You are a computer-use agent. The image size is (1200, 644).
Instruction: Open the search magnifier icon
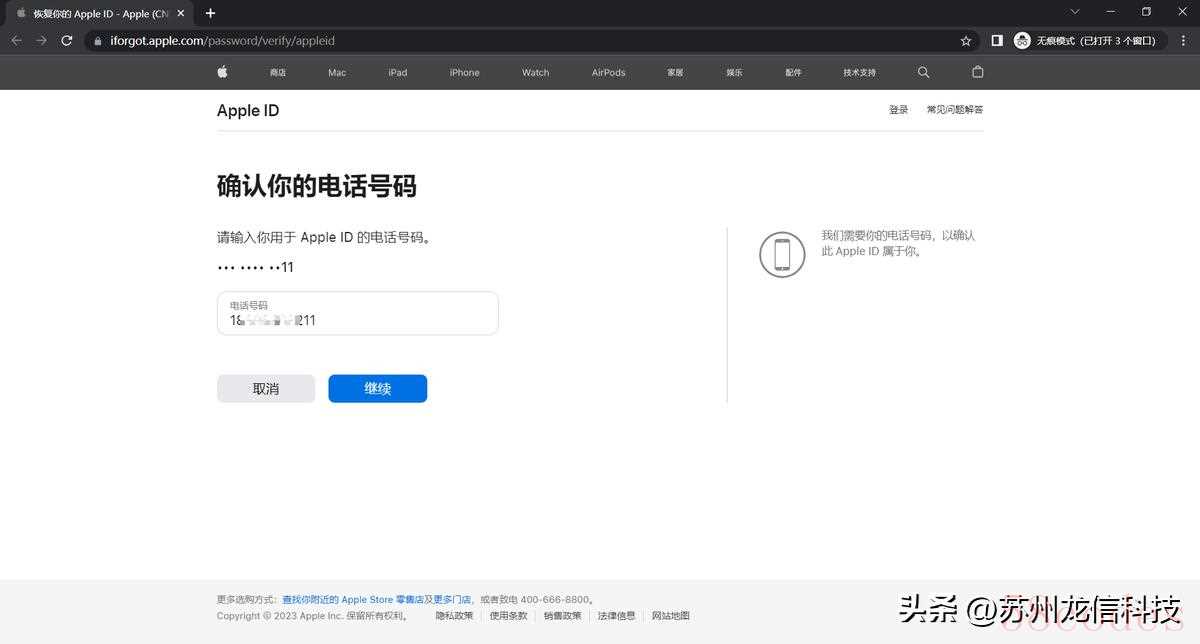[923, 72]
